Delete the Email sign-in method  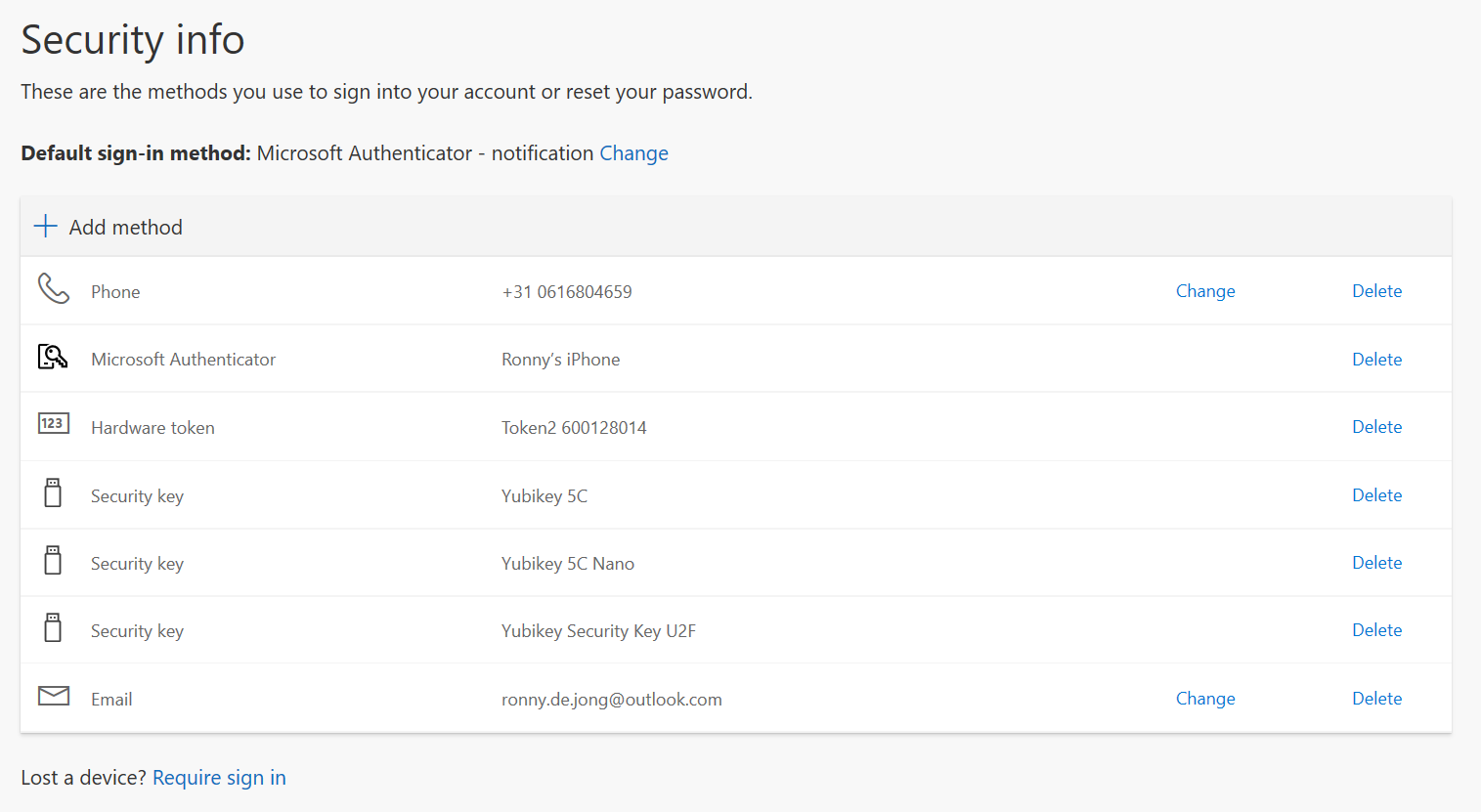(x=1376, y=699)
